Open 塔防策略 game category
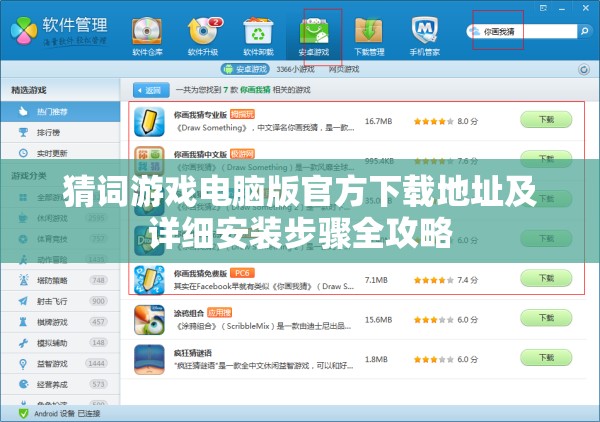600x422 pixels. coord(60,280)
